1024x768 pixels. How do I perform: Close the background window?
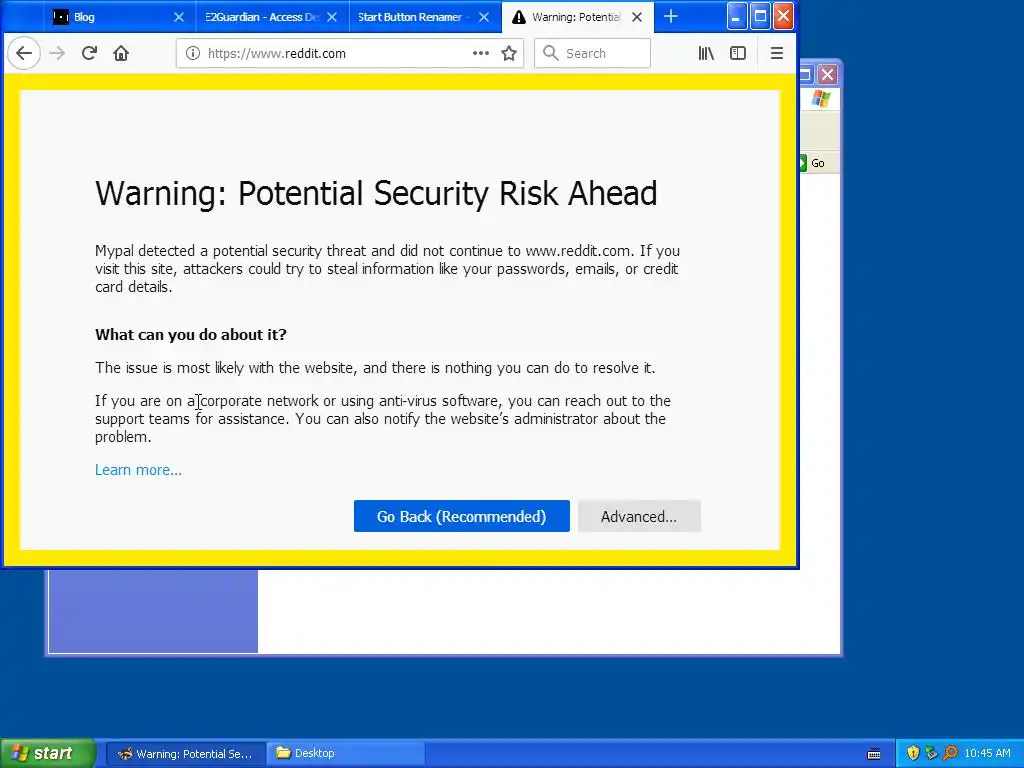pyautogui.click(x=827, y=74)
